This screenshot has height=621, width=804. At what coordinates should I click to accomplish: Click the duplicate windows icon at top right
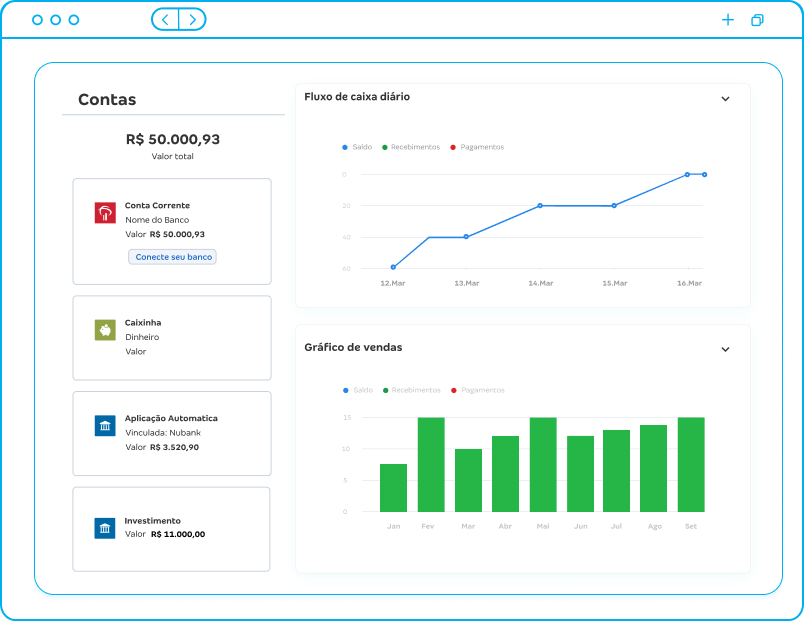pos(757,20)
